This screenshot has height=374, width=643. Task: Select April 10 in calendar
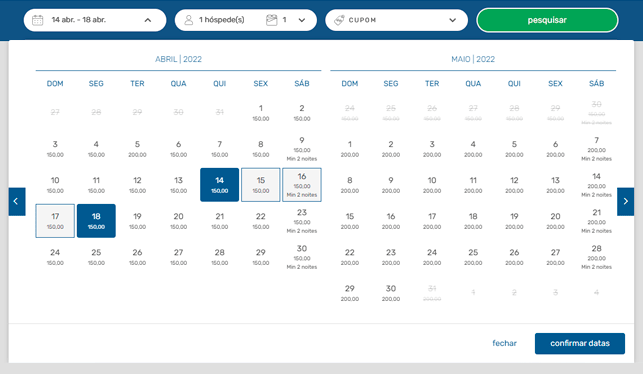point(55,185)
